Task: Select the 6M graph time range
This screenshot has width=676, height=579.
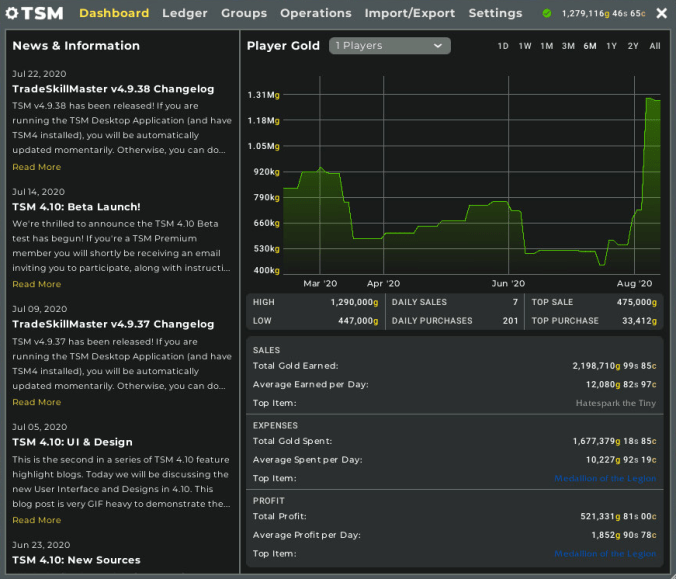Action: click(590, 46)
